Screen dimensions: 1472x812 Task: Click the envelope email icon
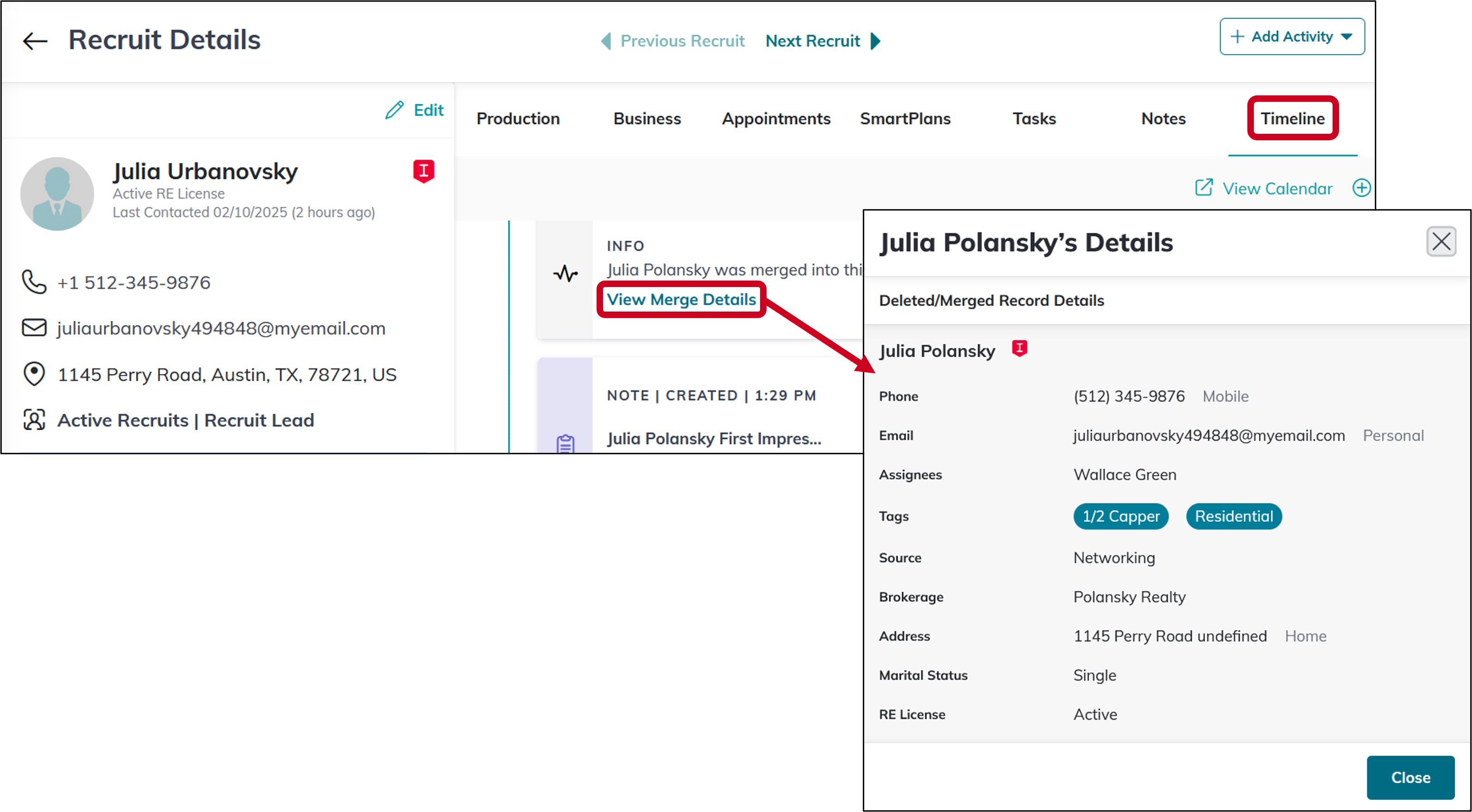[34, 328]
